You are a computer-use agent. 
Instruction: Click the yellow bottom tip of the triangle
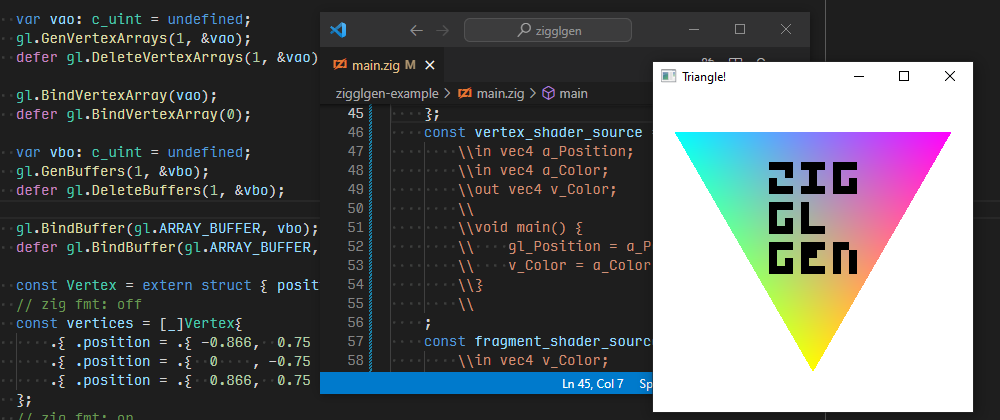click(x=812, y=360)
